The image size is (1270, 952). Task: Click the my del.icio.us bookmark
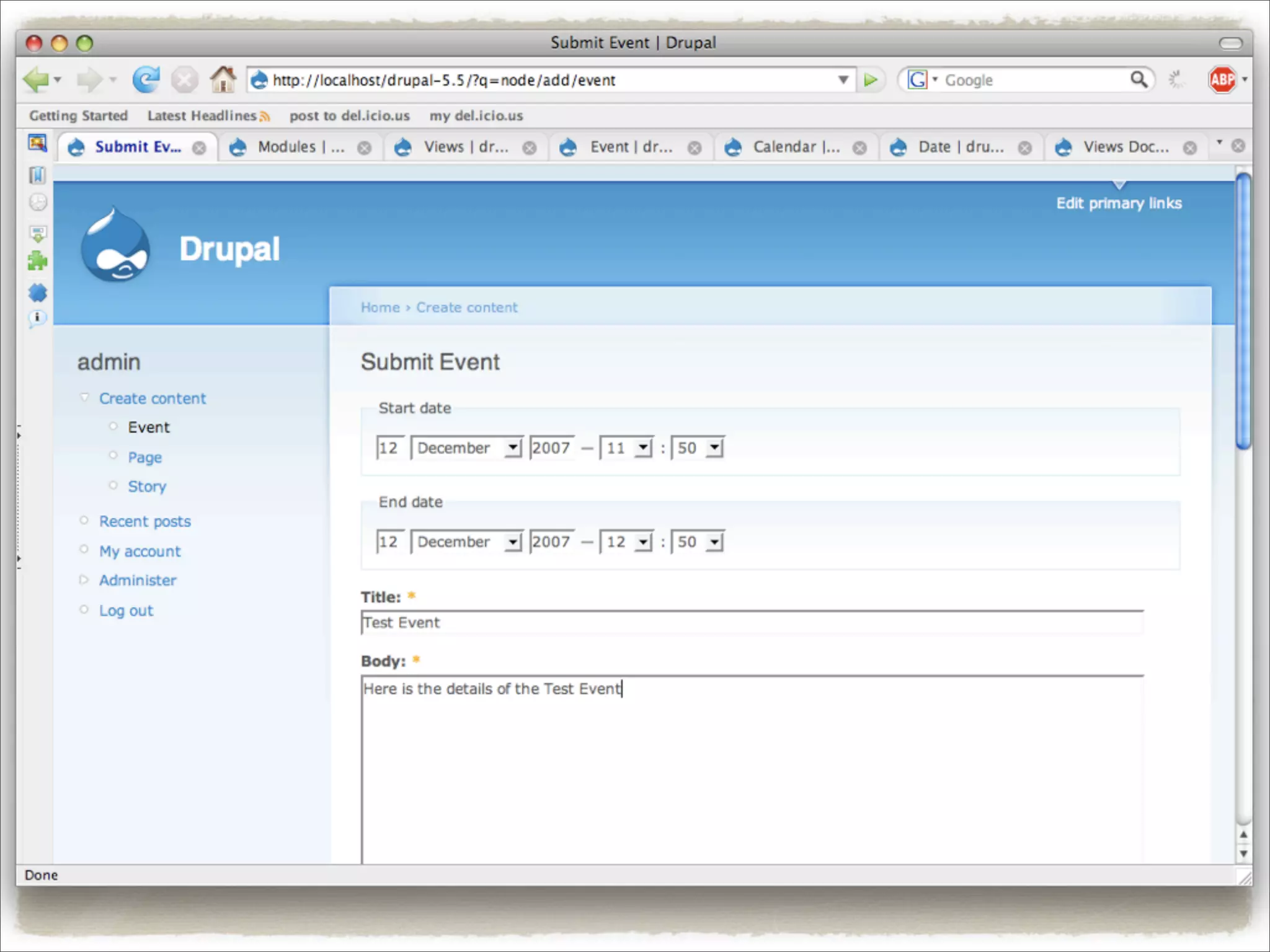tap(476, 116)
